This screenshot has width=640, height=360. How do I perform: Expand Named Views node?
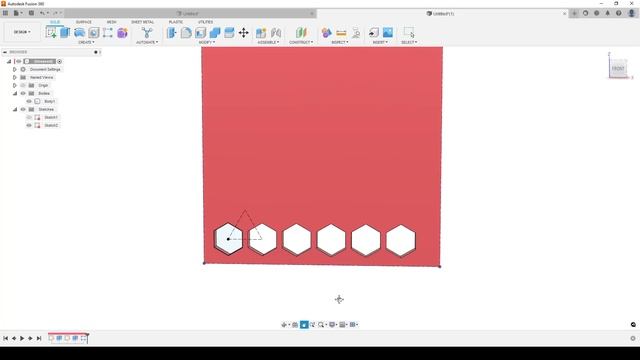coord(15,77)
